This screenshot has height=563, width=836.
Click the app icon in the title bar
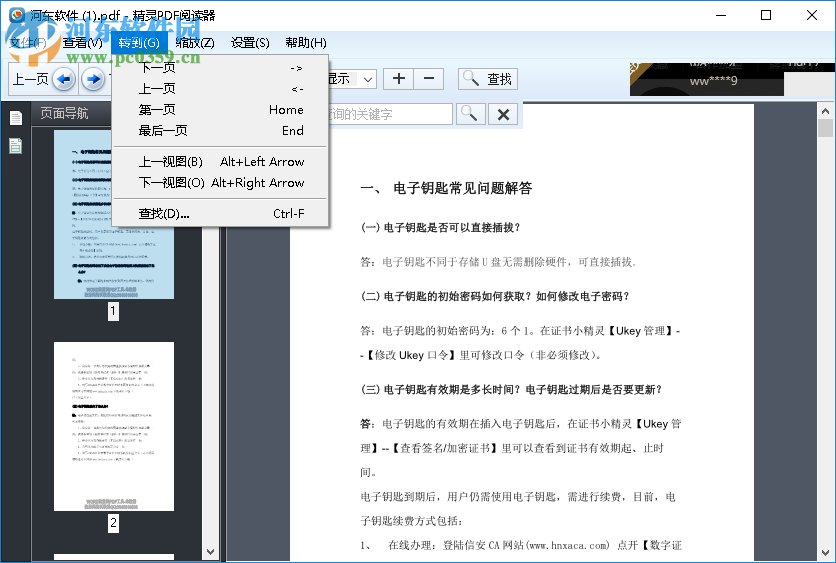tap(17, 15)
